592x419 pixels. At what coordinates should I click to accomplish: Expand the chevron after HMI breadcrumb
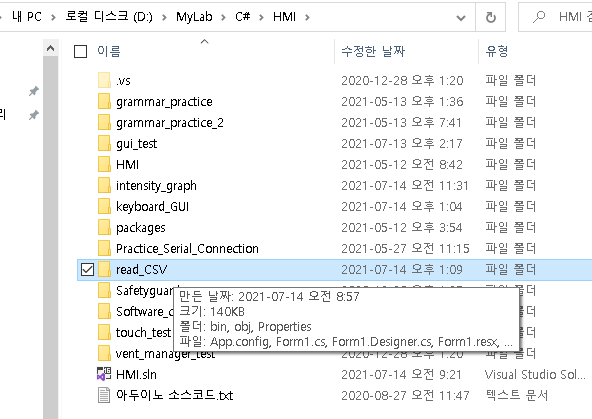click(x=307, y=17)
